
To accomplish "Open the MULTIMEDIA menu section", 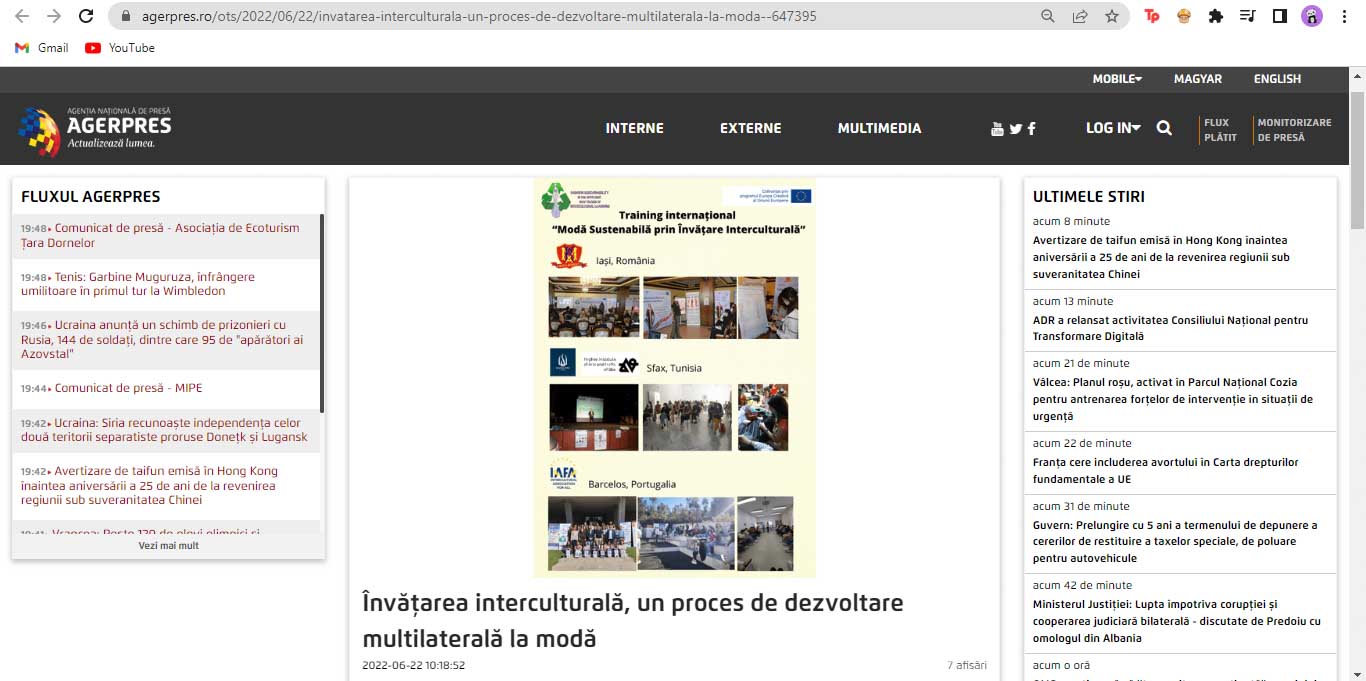I will tap(879, 128).
